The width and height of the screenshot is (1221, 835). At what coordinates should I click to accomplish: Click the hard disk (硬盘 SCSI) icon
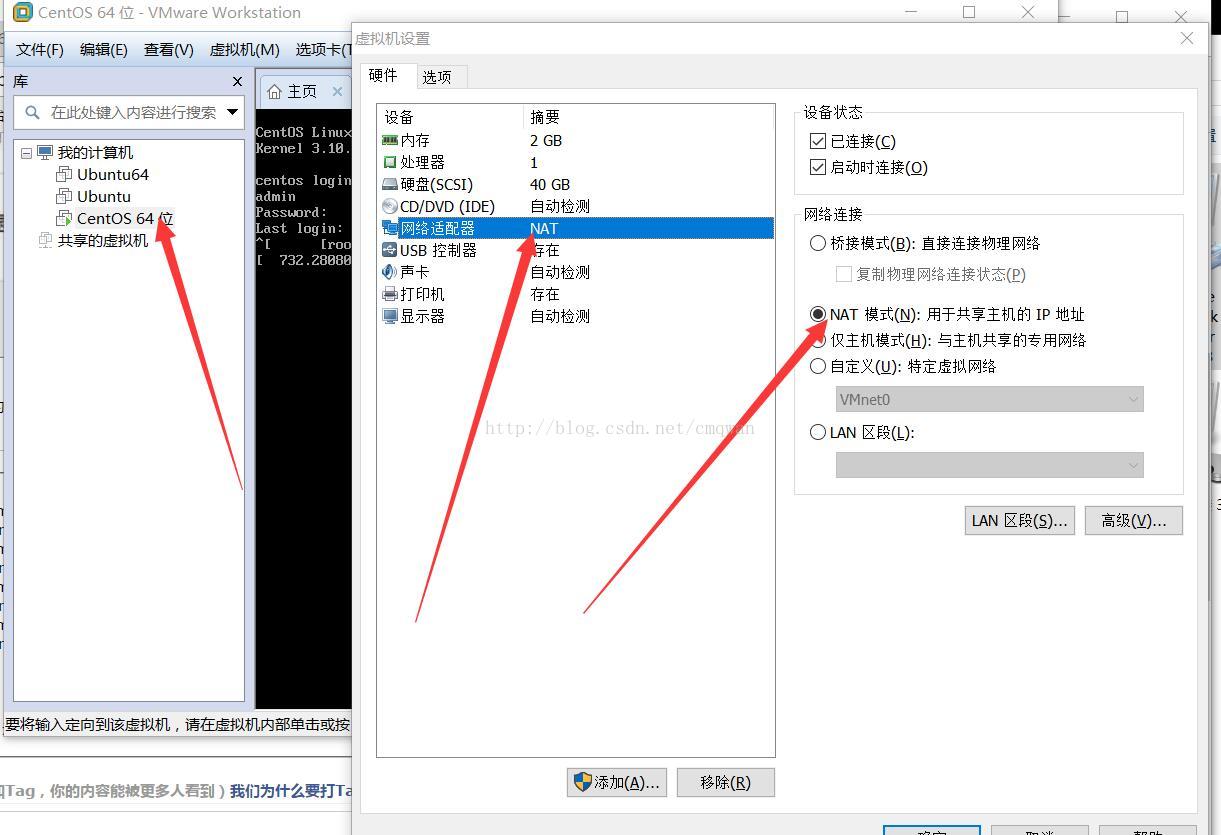click(390, 185)
